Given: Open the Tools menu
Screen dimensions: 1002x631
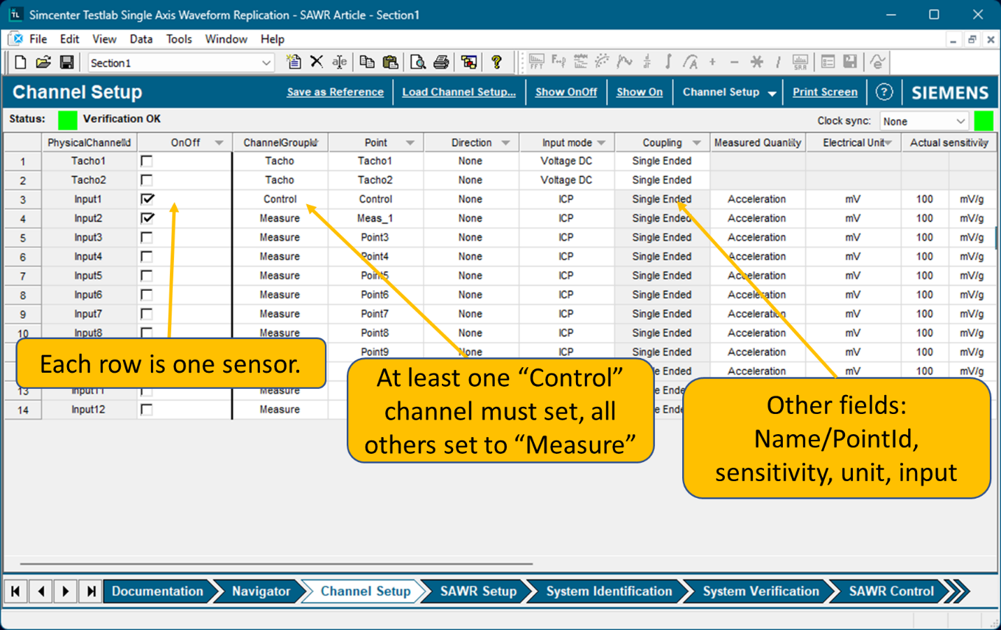Looking at the screenshot, I should [x=179, y=39].
